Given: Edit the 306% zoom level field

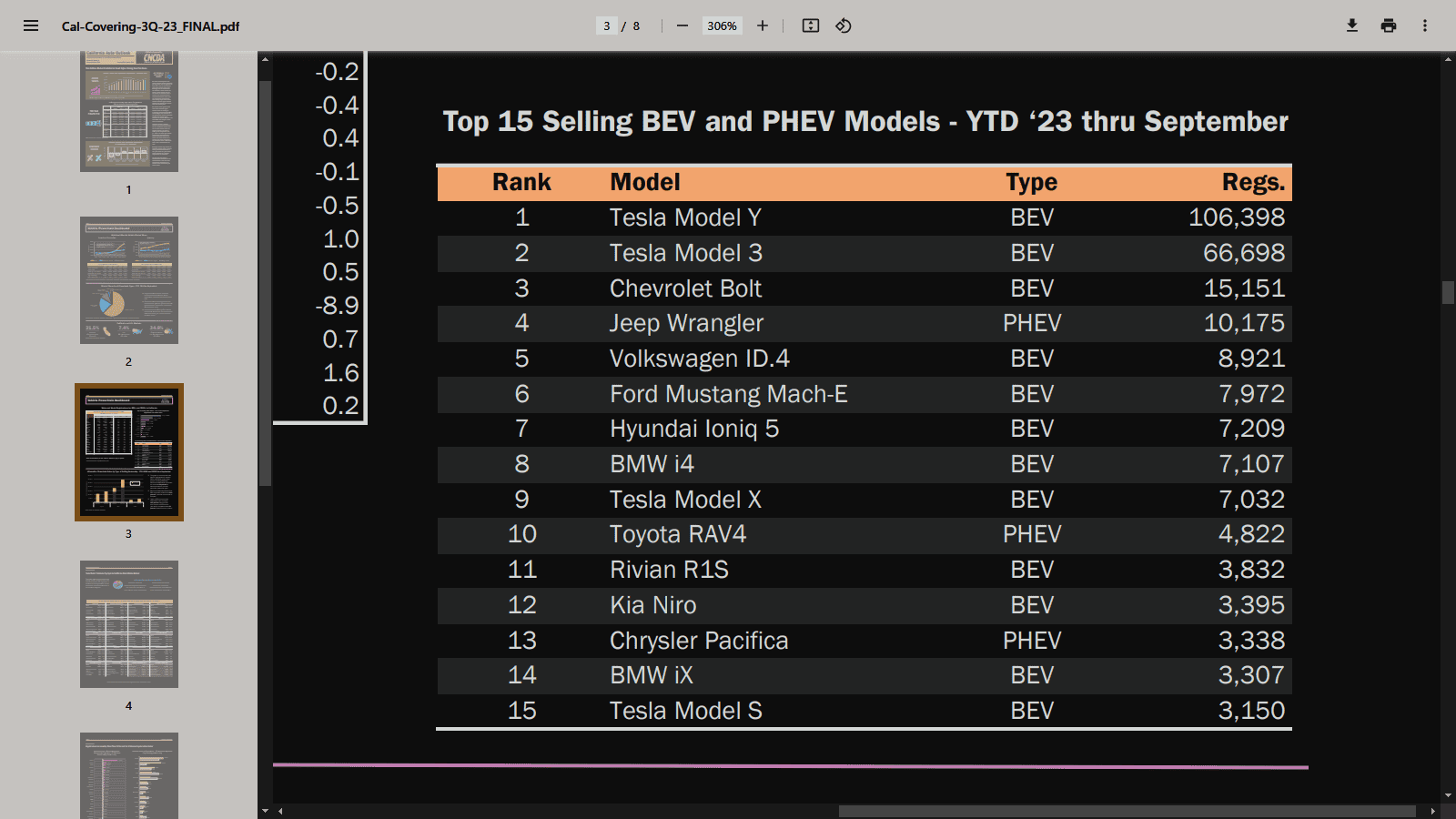Looking at the screenshot, I should [x=723, y=25].
